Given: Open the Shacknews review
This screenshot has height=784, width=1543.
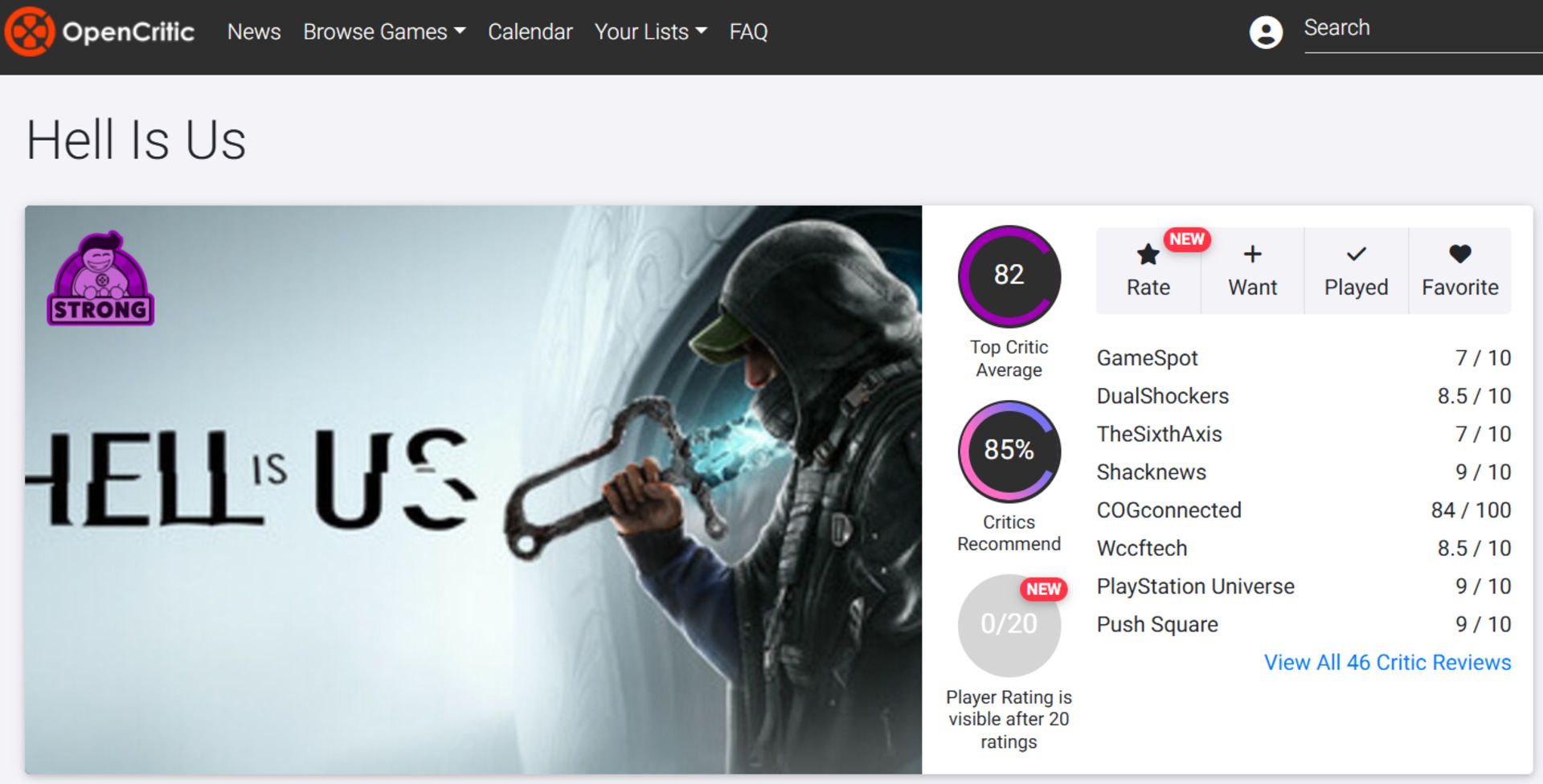Looking at the screenshot, I should pyautogui.click(x=1151, y=472).
